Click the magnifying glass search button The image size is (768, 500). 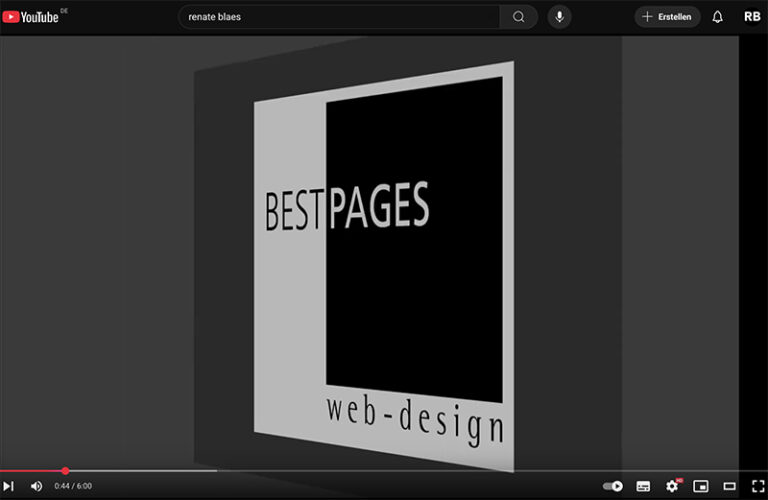click(519, 17)
